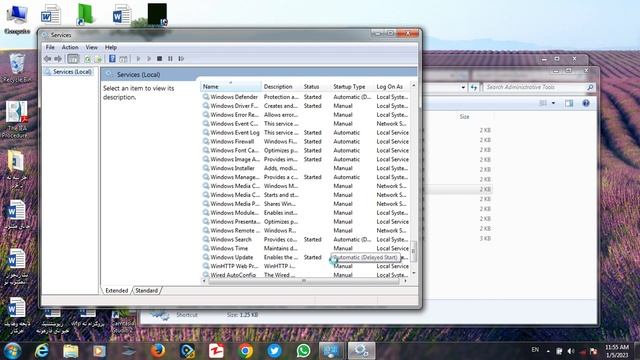Open the Help menu

[x=111, y=47]
